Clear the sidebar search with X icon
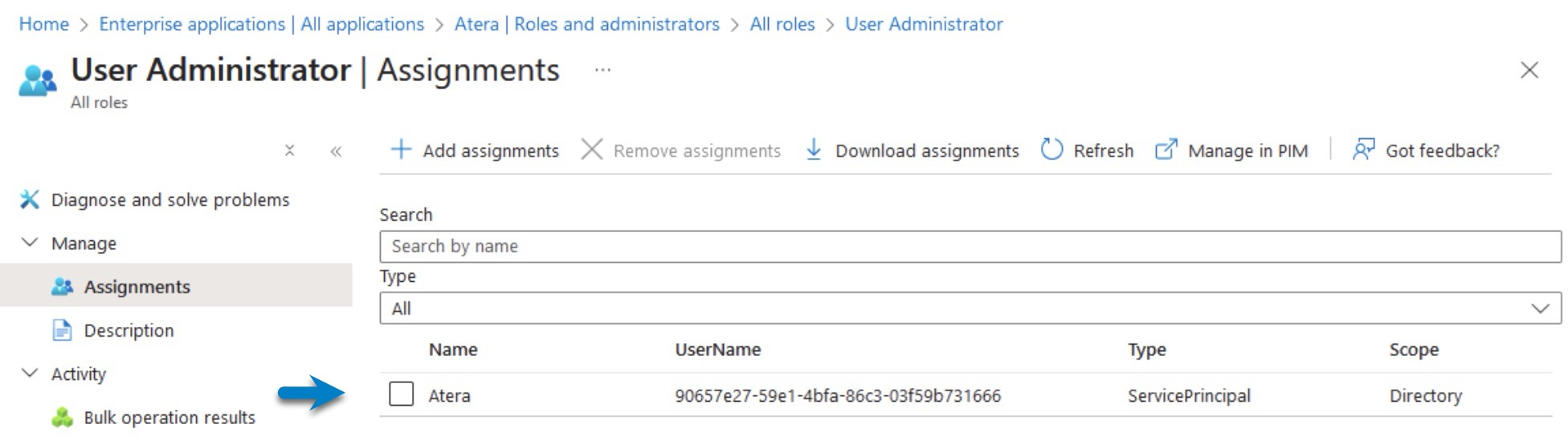1568x445 pixels. (x=290, y=150)
